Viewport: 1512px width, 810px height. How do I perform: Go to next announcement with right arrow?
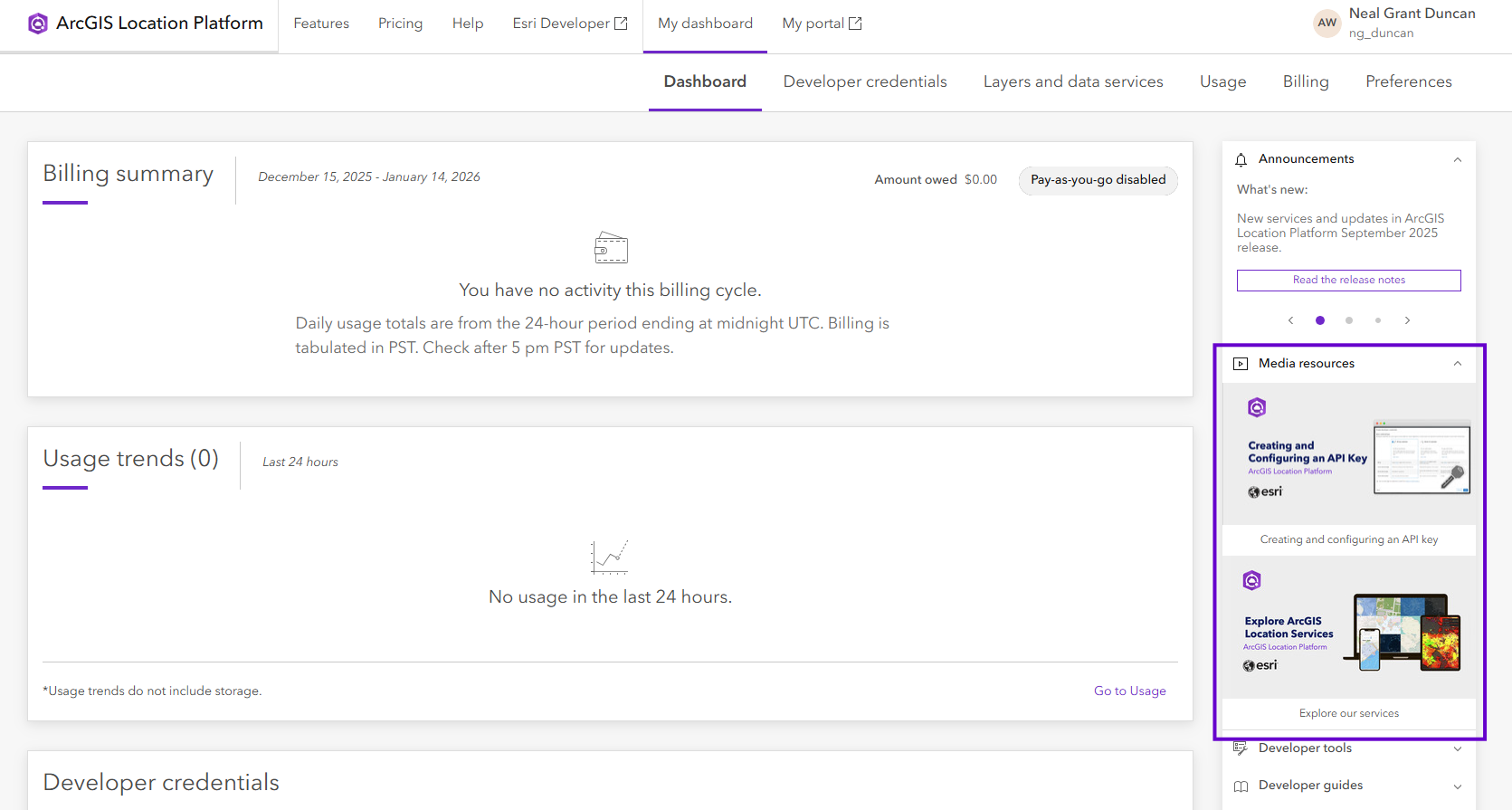point(1407,320)
